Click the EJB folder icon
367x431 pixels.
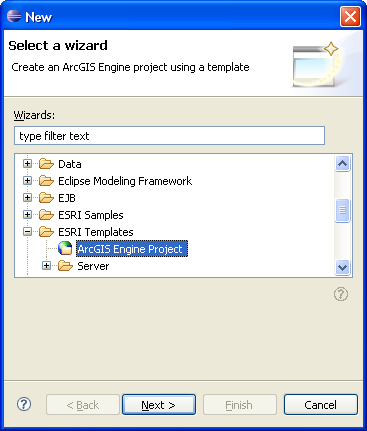[x=46, y=198]
